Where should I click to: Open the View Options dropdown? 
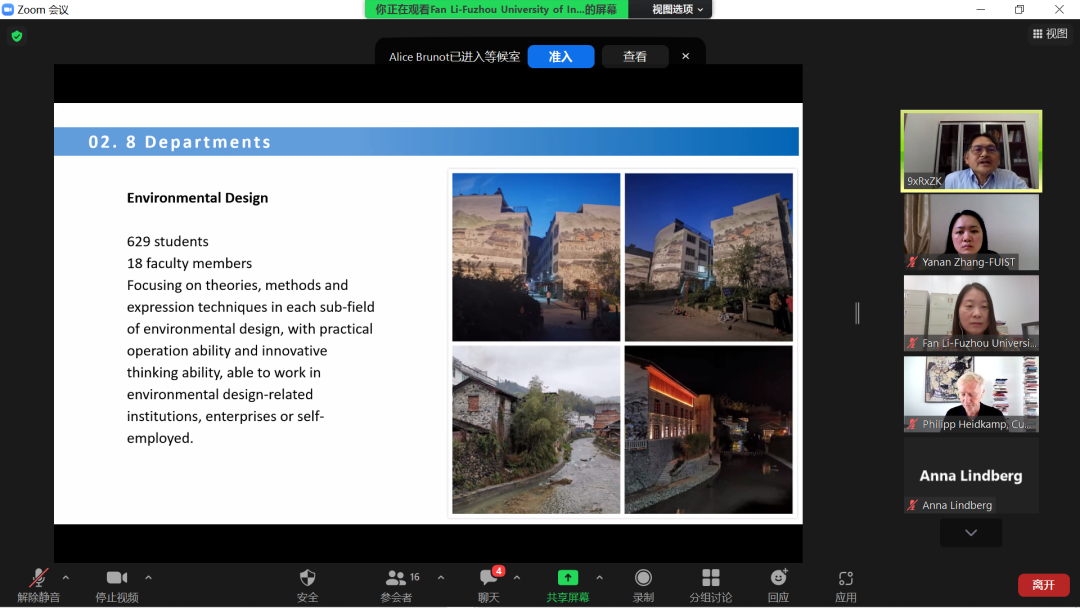(x=677, y=9)
